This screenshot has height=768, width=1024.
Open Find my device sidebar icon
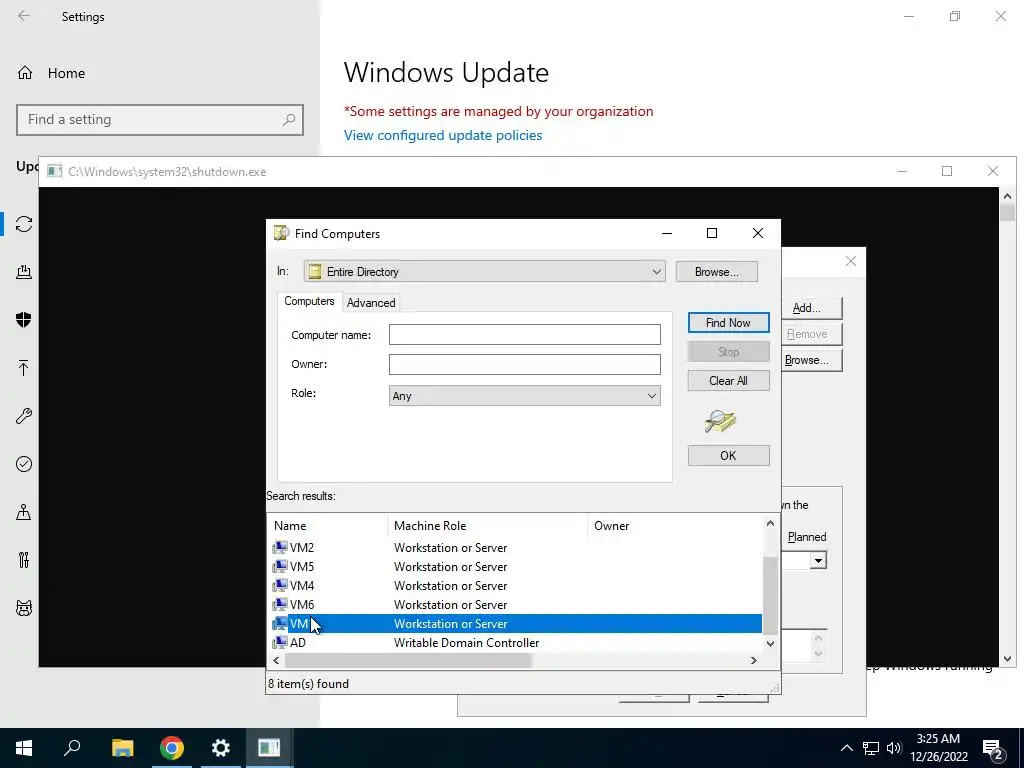coord(24,512)
